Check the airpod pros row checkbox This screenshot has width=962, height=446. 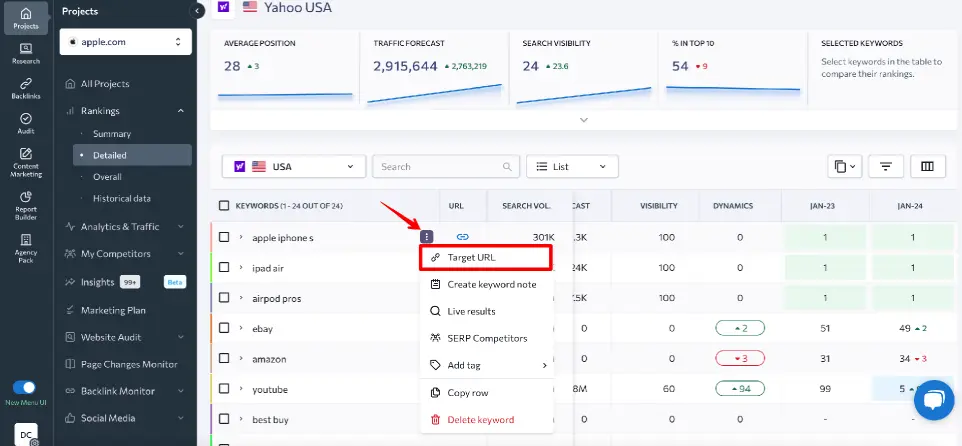pos(224,298)
